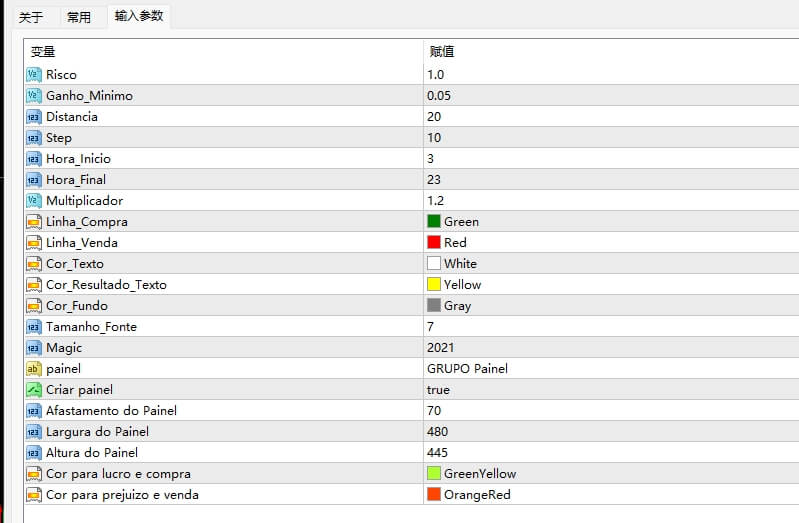This screenshot has height=523, width=799.
Task: Select the integer icon beside Distancia
Action: (x=33, y=117)
